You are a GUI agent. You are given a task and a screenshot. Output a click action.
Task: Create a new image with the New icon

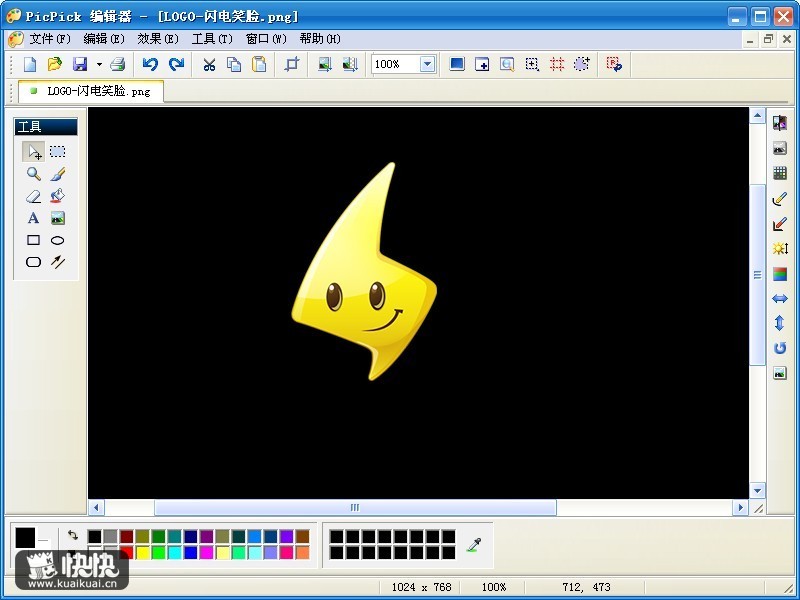point(30,64)
